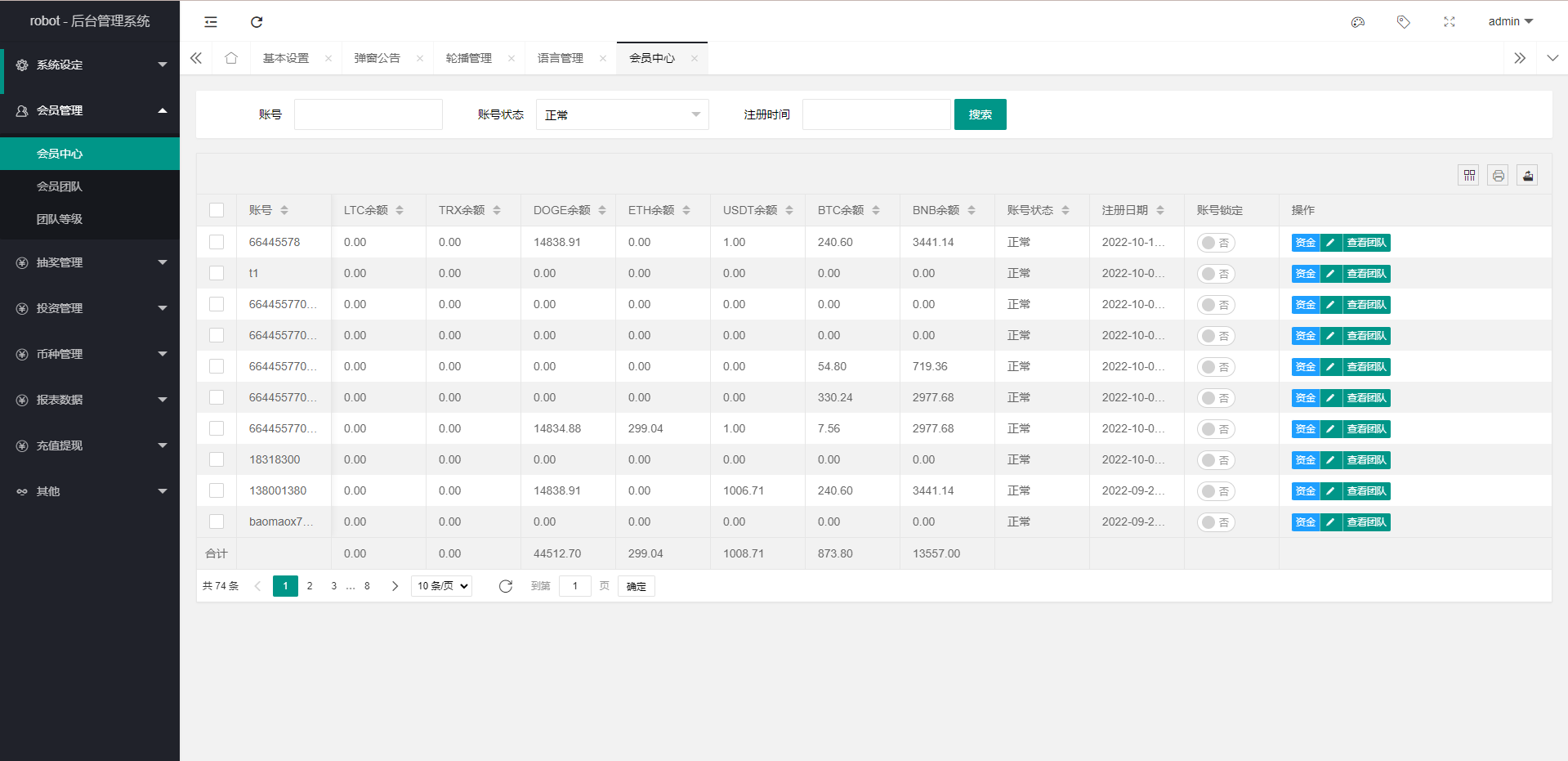Click the theme palette icon in the header

[x=1357, y=22]
